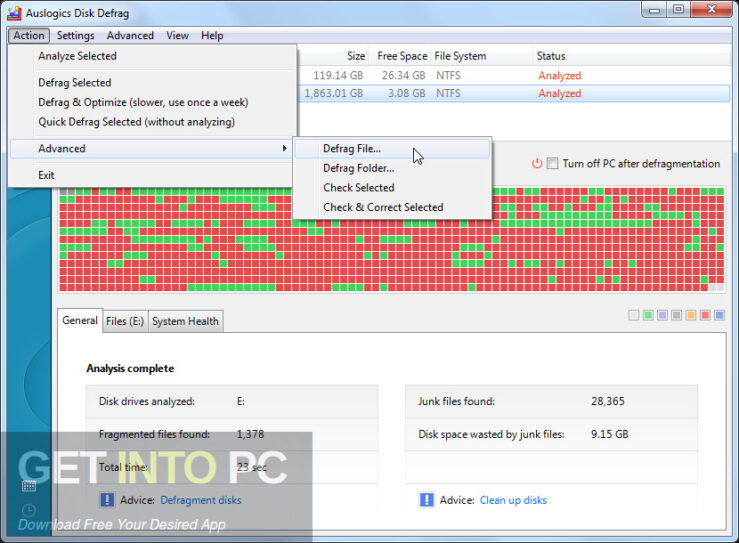Switch to the General tab

pos(80,321)
